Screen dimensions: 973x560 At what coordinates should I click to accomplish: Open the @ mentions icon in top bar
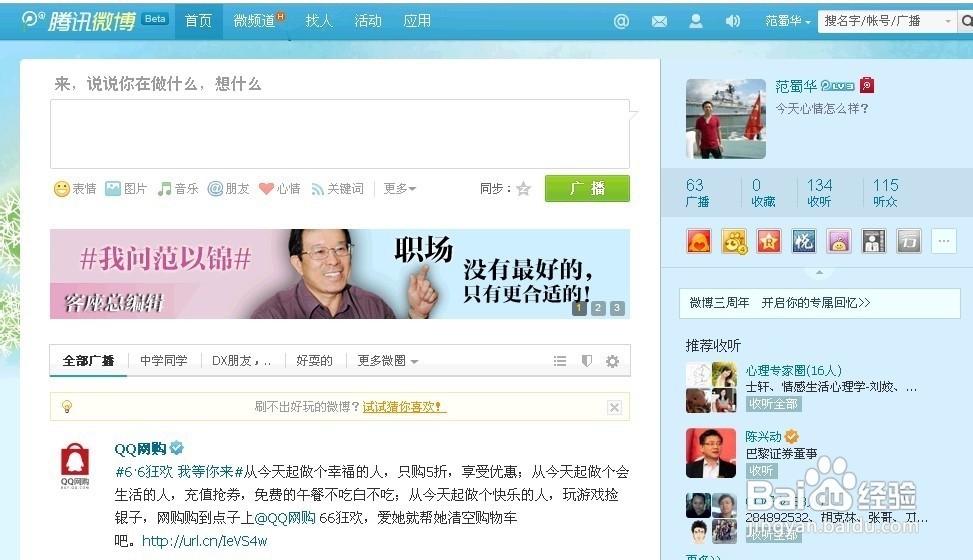tap(621, 21)
